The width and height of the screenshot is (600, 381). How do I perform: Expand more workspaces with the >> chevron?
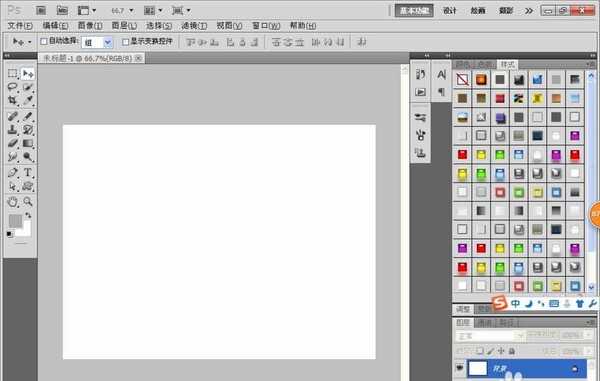pyautogui.click(x=529, y=11)
